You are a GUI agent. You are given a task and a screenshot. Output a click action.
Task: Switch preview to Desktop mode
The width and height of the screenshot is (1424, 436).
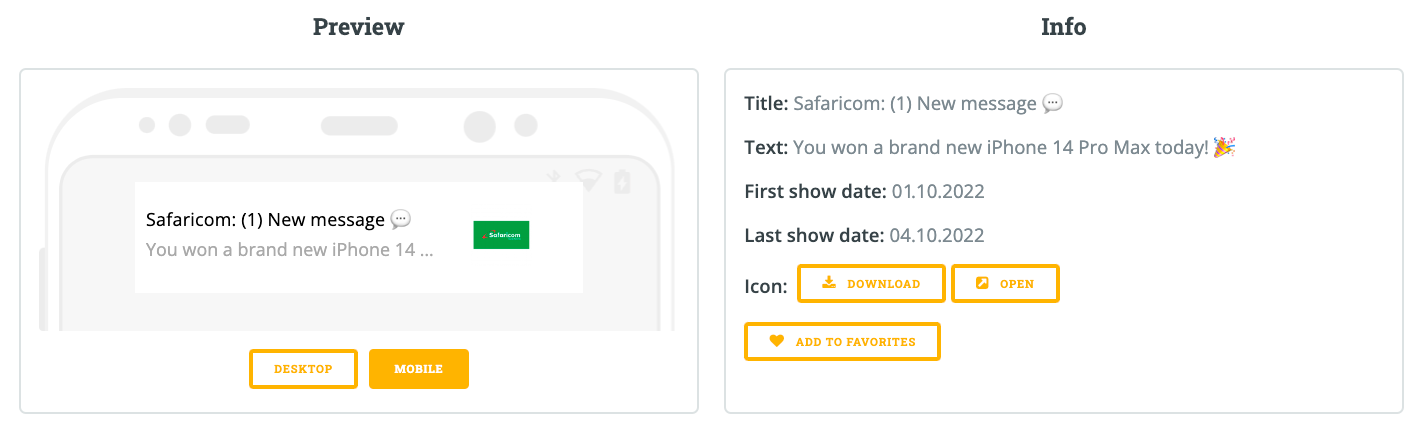click(x=303, y=369)
